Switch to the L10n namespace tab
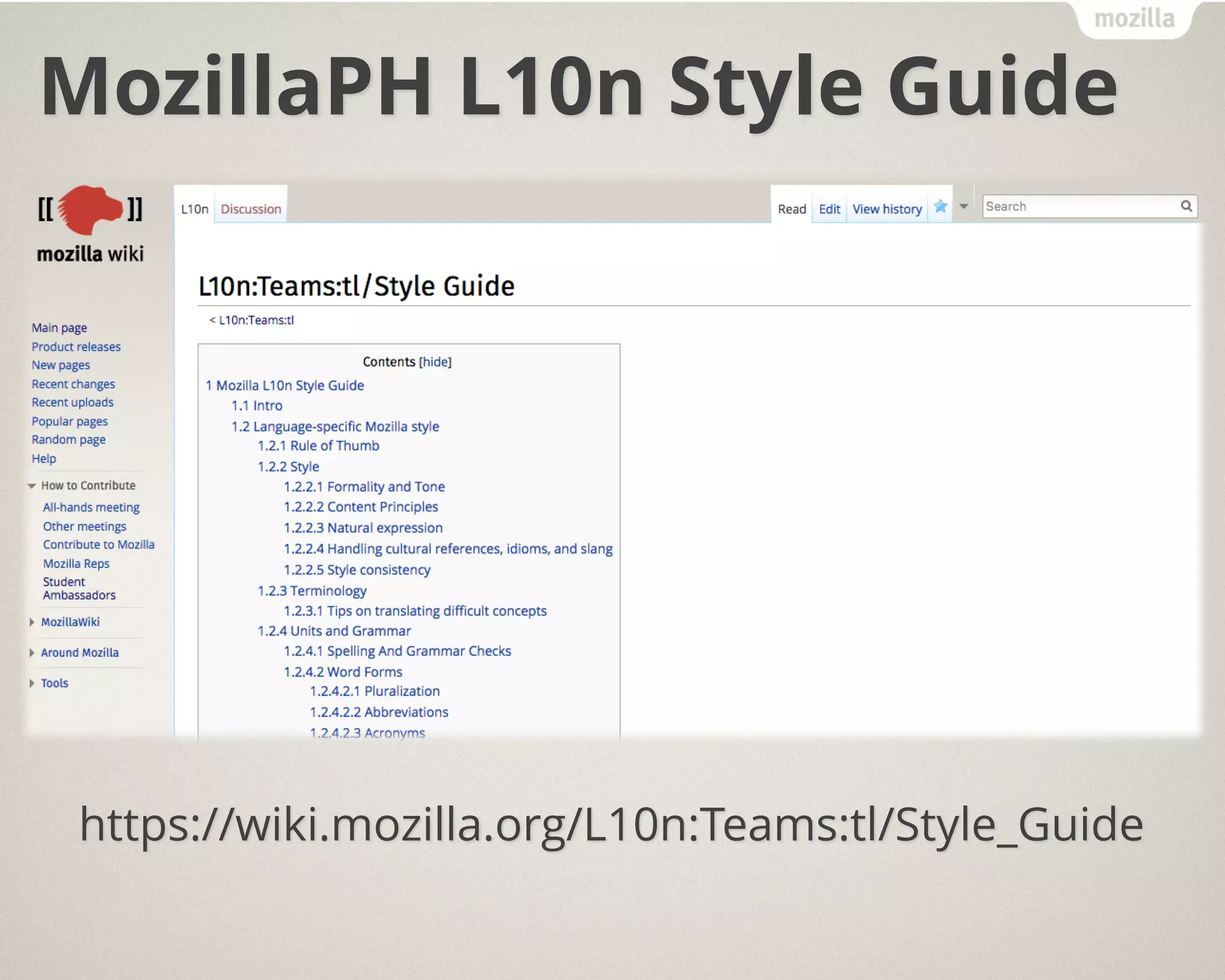This screenshot has height=980, width=1225. pyautogui.click(x=194, y=209)
